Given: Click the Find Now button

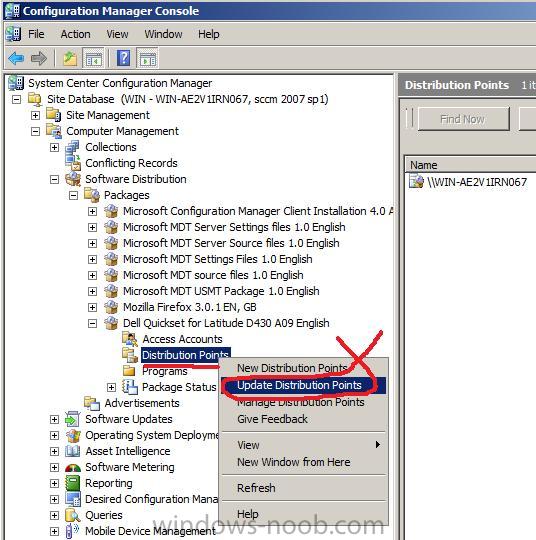Looking at the screenshot, I should 463,119.
